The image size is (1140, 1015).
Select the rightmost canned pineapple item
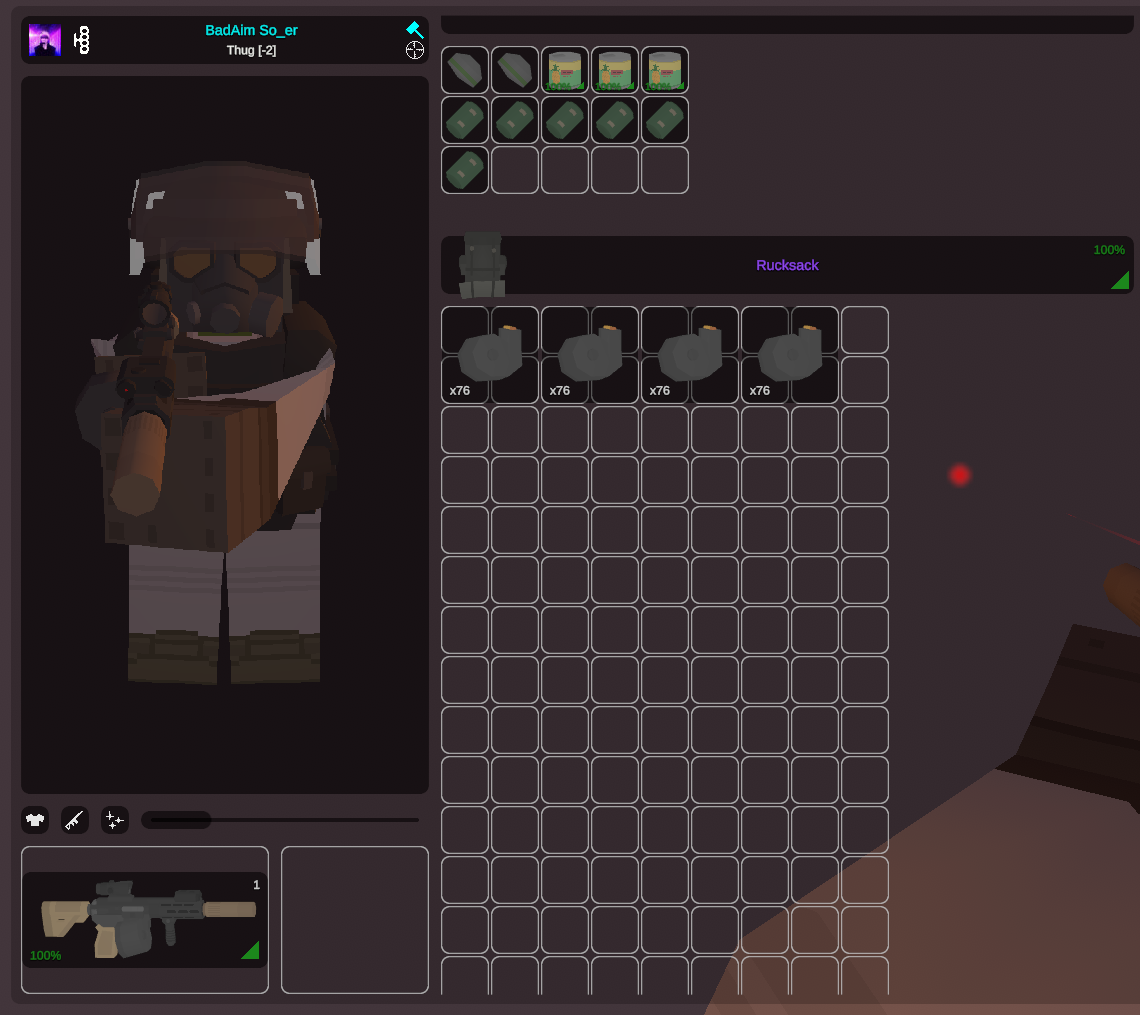(665, 70)
